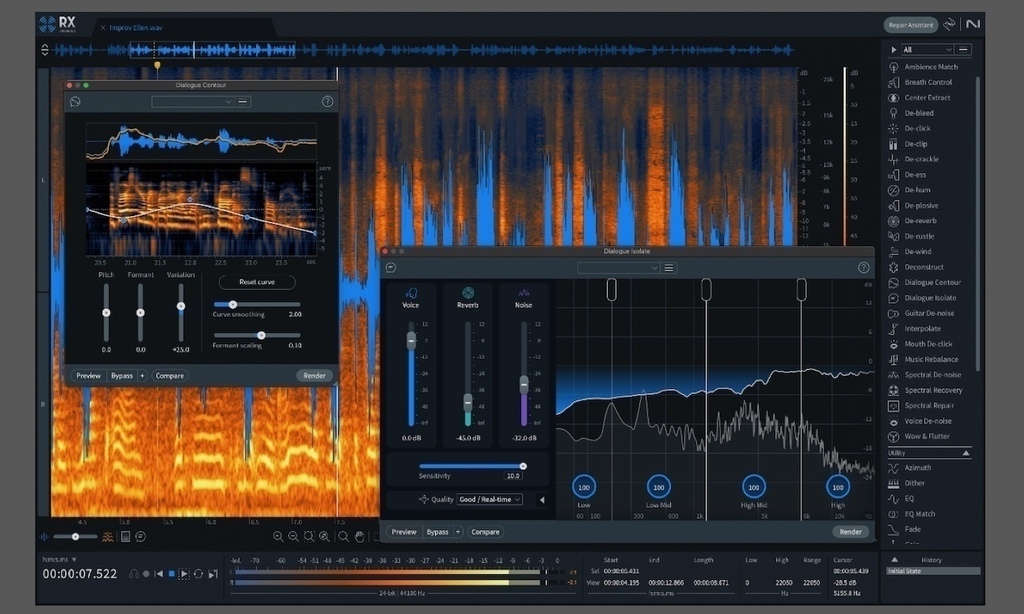Select the Spectral Repair module
This screenshot has height=614, width=1024.
point(921,406)
